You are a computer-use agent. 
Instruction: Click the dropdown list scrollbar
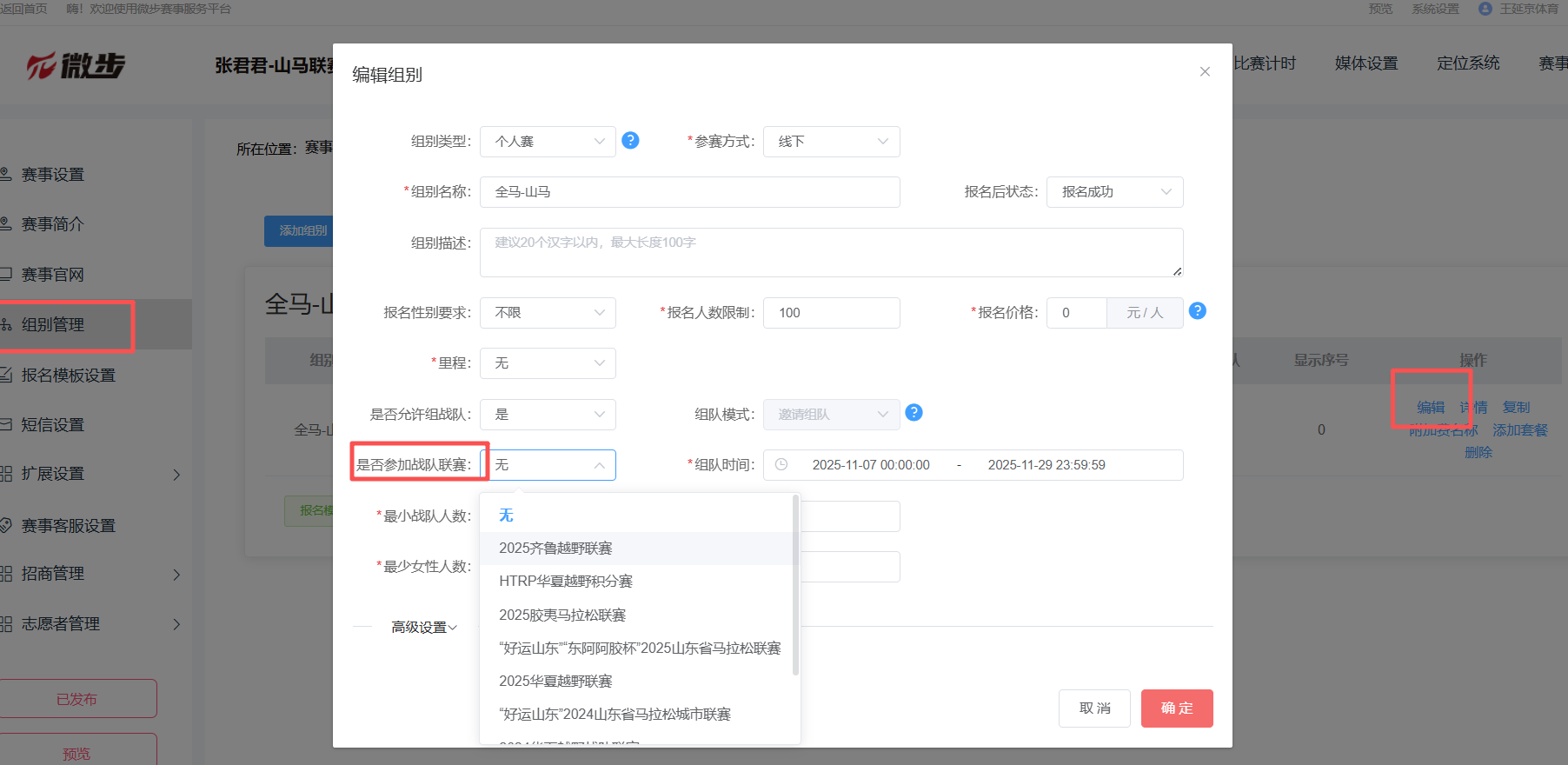pos(795,584)
